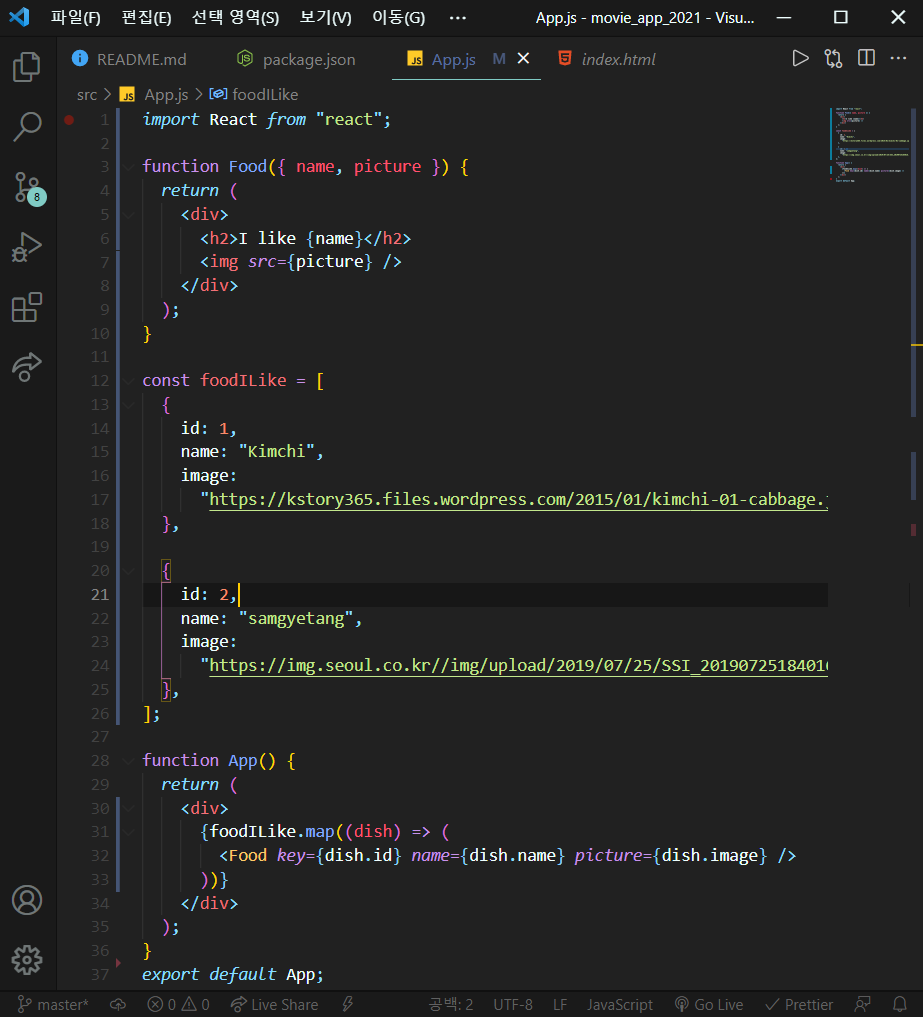Change end of line sequence LF
This screenshot has height=1017, width=923.
click(560, 1005)
